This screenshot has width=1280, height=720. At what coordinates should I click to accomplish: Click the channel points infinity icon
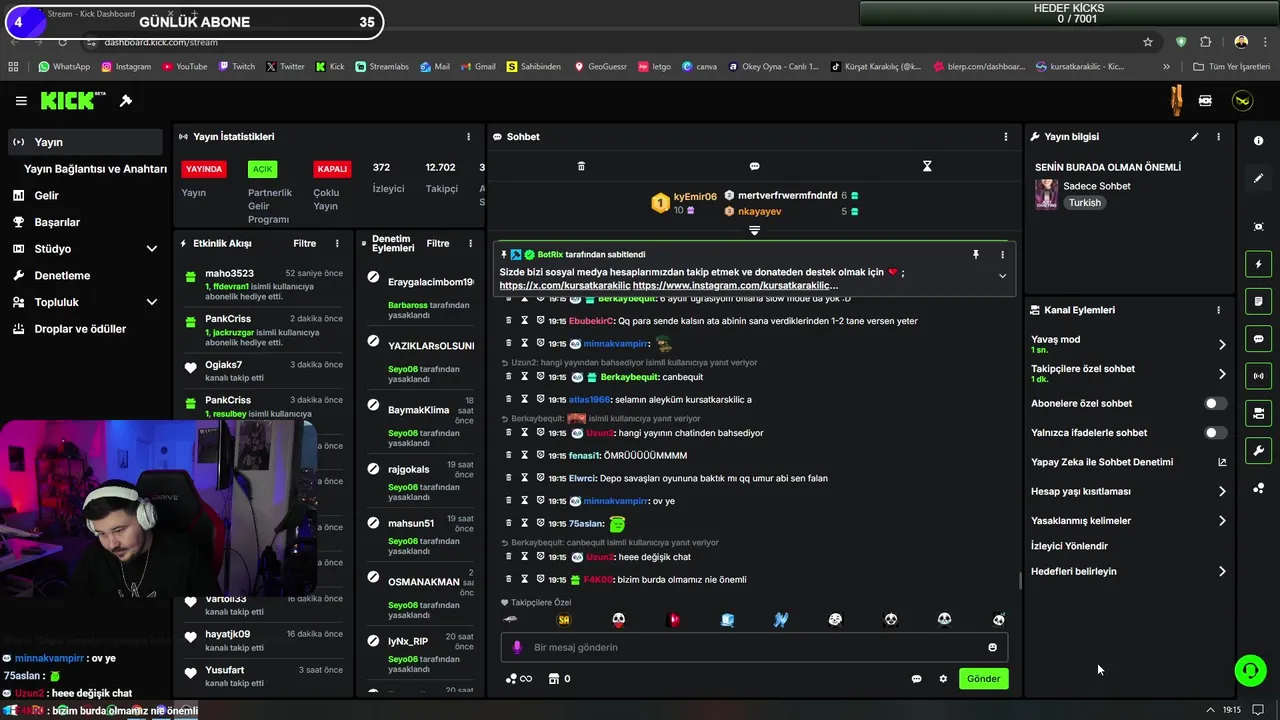point(518,679)
